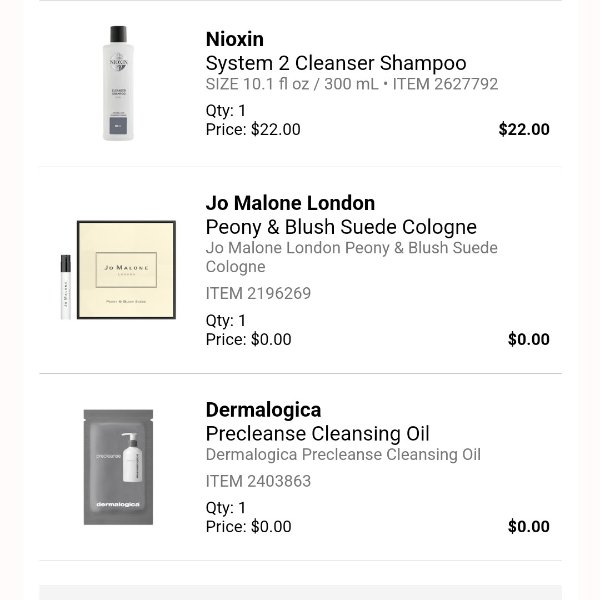
Task: Select ITEM 2403863 text
Action: pyautogui.click(x=258, y=481)
